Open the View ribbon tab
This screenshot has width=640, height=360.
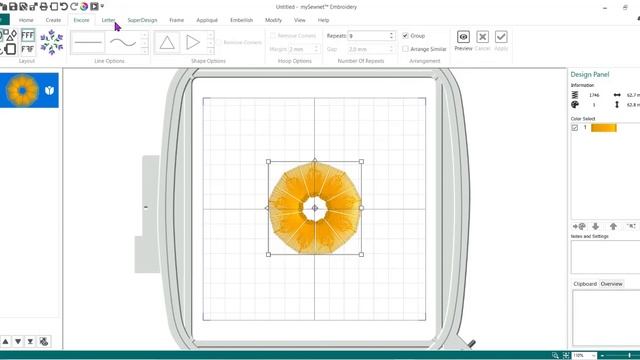coord(300,20)
